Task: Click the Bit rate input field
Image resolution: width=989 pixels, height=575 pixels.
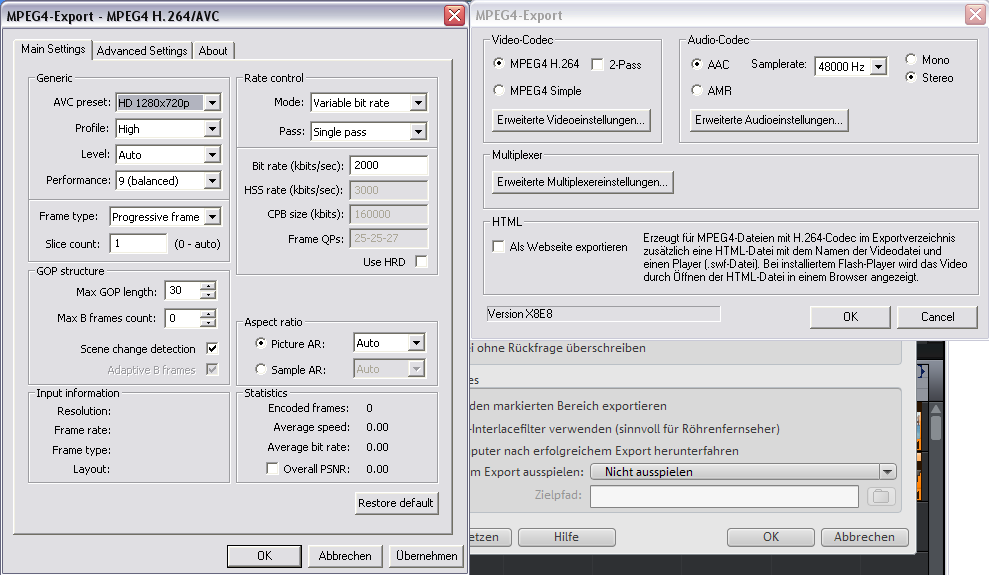Action: pyautogui.click(x=388, y=165)
